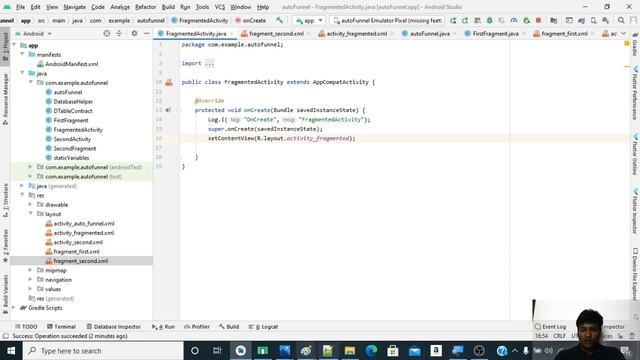The height and width of the screenshot is (360, 640).
Task: Select SecondFragment class in tree
Action: pyautogui.click(x=75, y=148)
